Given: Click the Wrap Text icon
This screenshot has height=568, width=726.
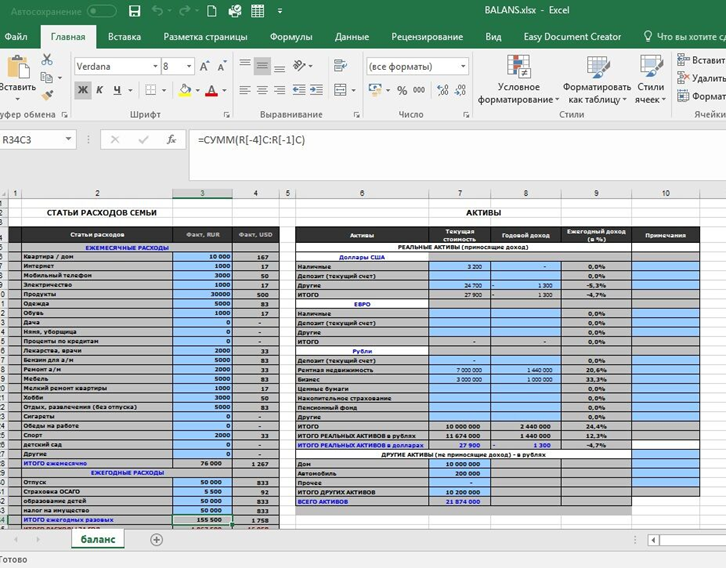Looking at the screenshot, I should click(340, 66).
